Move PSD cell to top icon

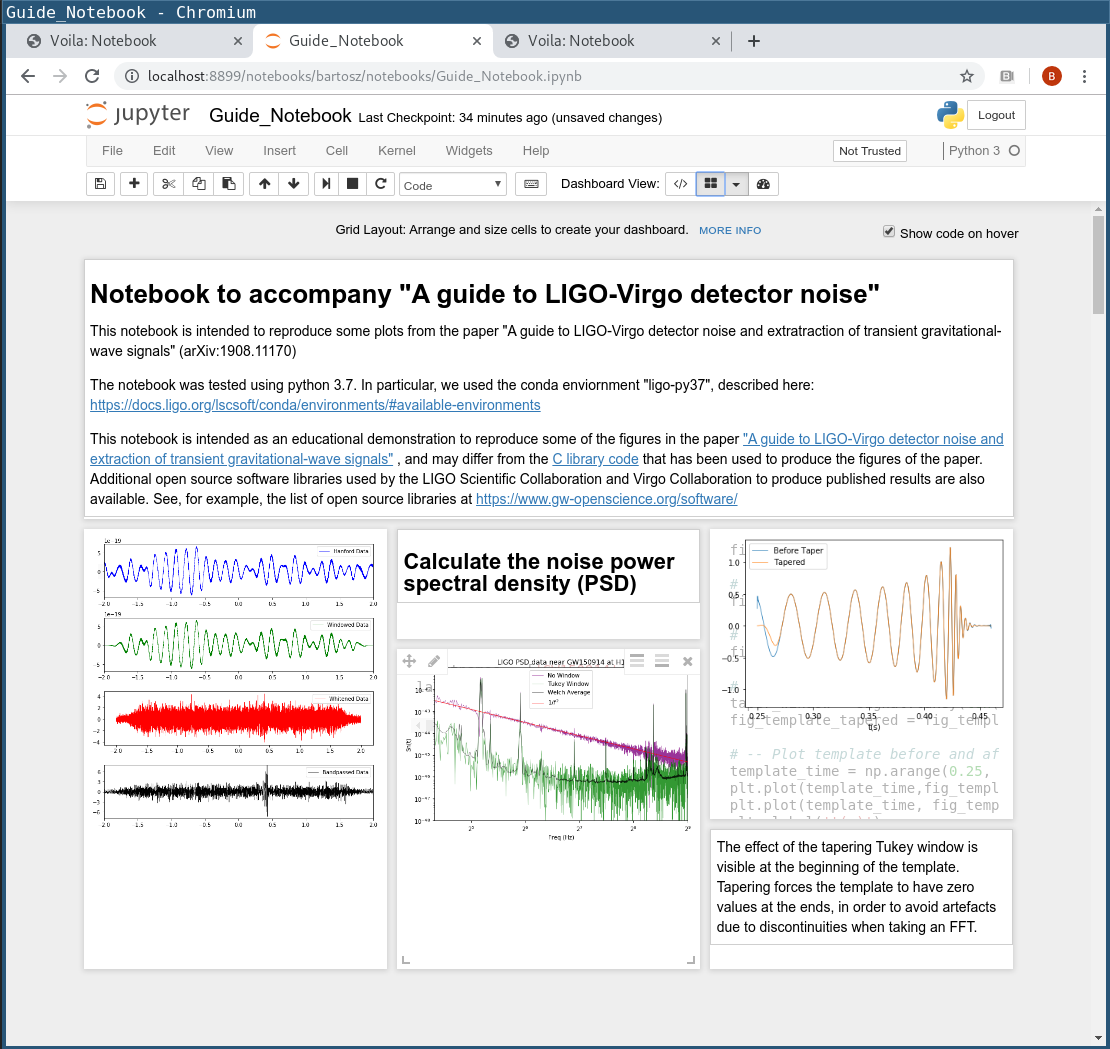click(x=637, y=661)
